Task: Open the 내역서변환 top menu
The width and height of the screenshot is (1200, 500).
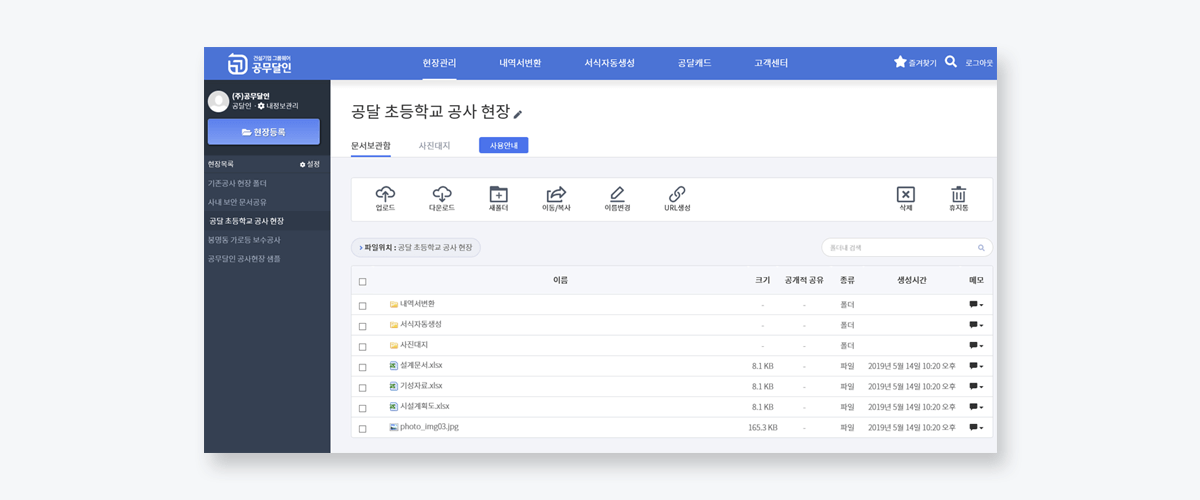Action: click(520, 63)
